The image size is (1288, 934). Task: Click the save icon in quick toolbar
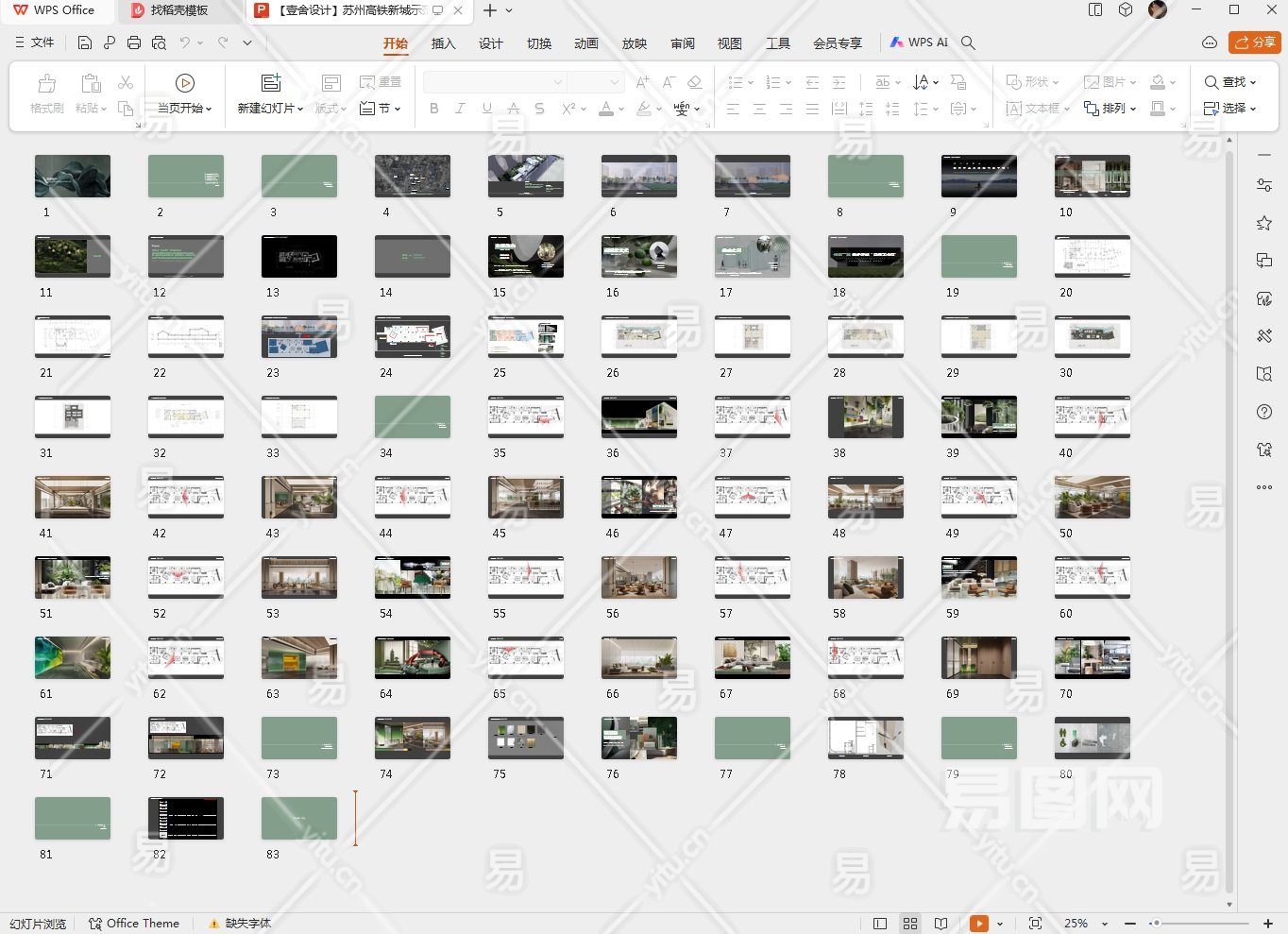[x=85, y=42]
